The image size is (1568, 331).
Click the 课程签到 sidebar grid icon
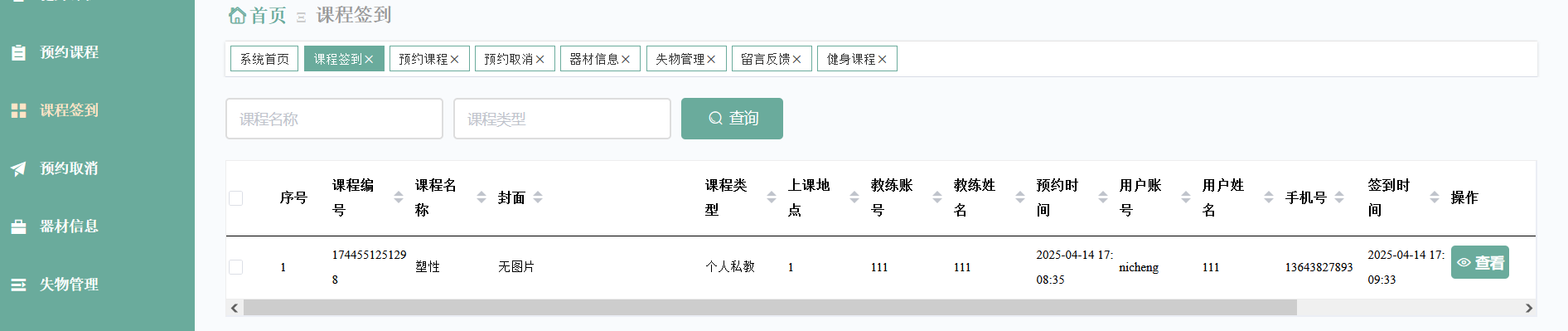coord(18,110)
